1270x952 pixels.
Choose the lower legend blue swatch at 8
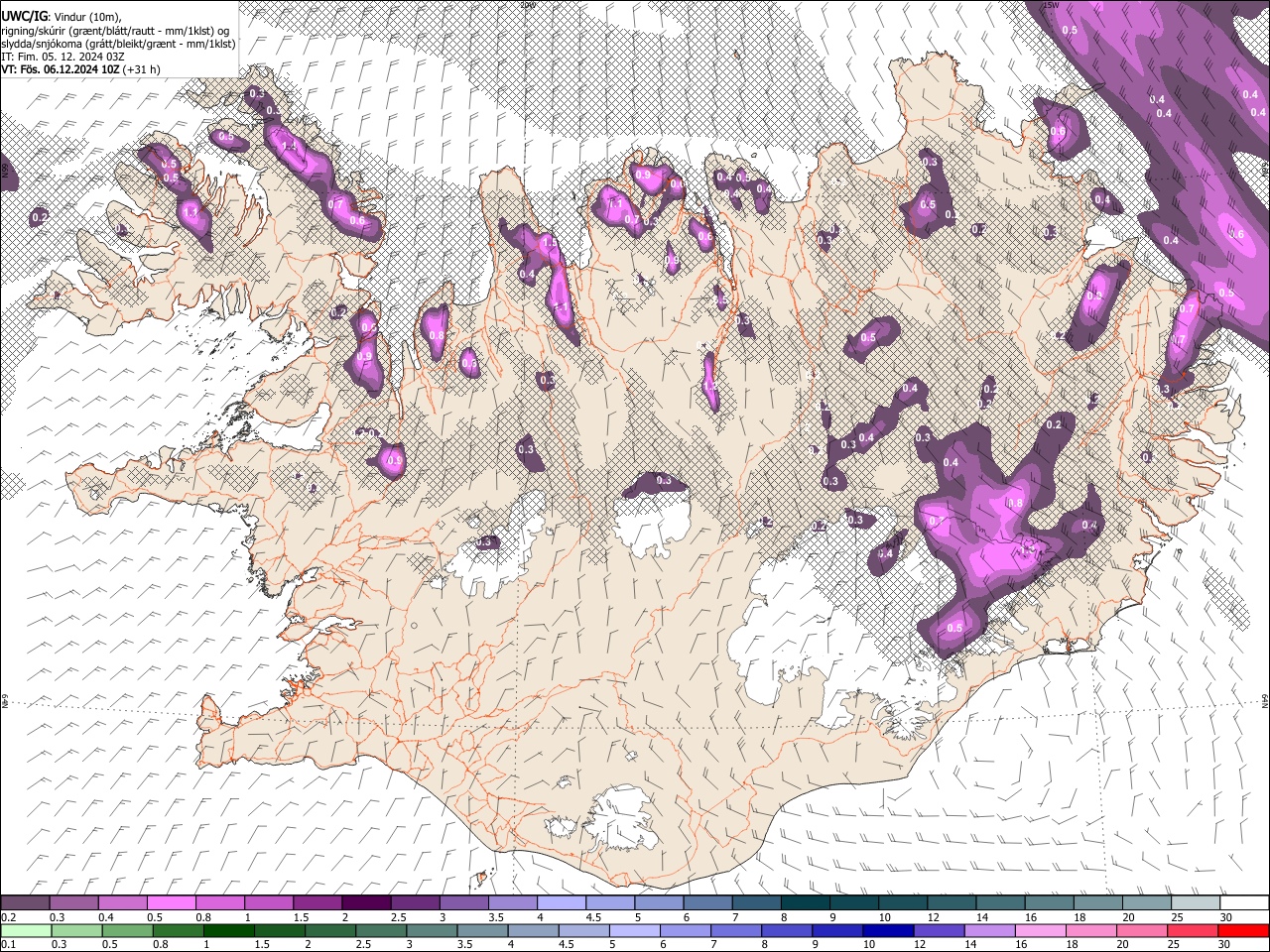787,931
